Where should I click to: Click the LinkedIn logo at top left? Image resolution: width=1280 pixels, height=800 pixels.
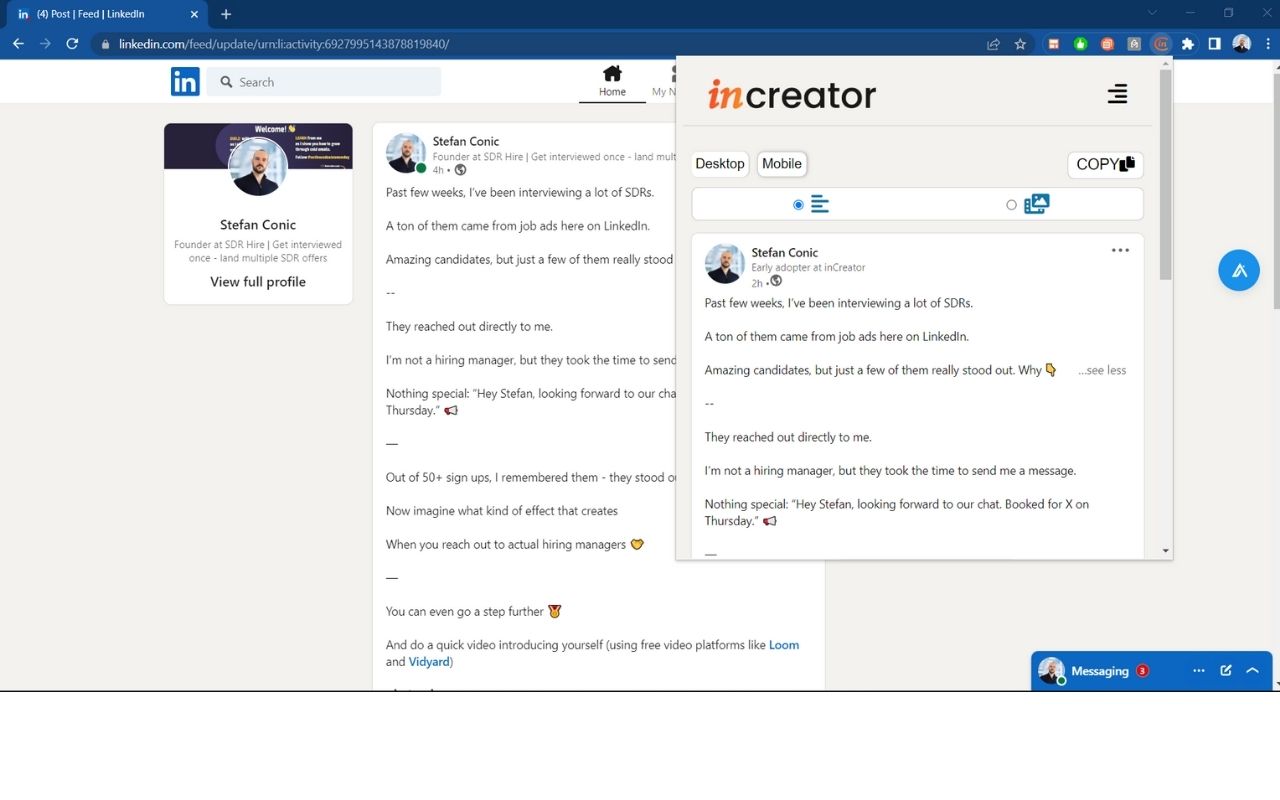point(185,81)
